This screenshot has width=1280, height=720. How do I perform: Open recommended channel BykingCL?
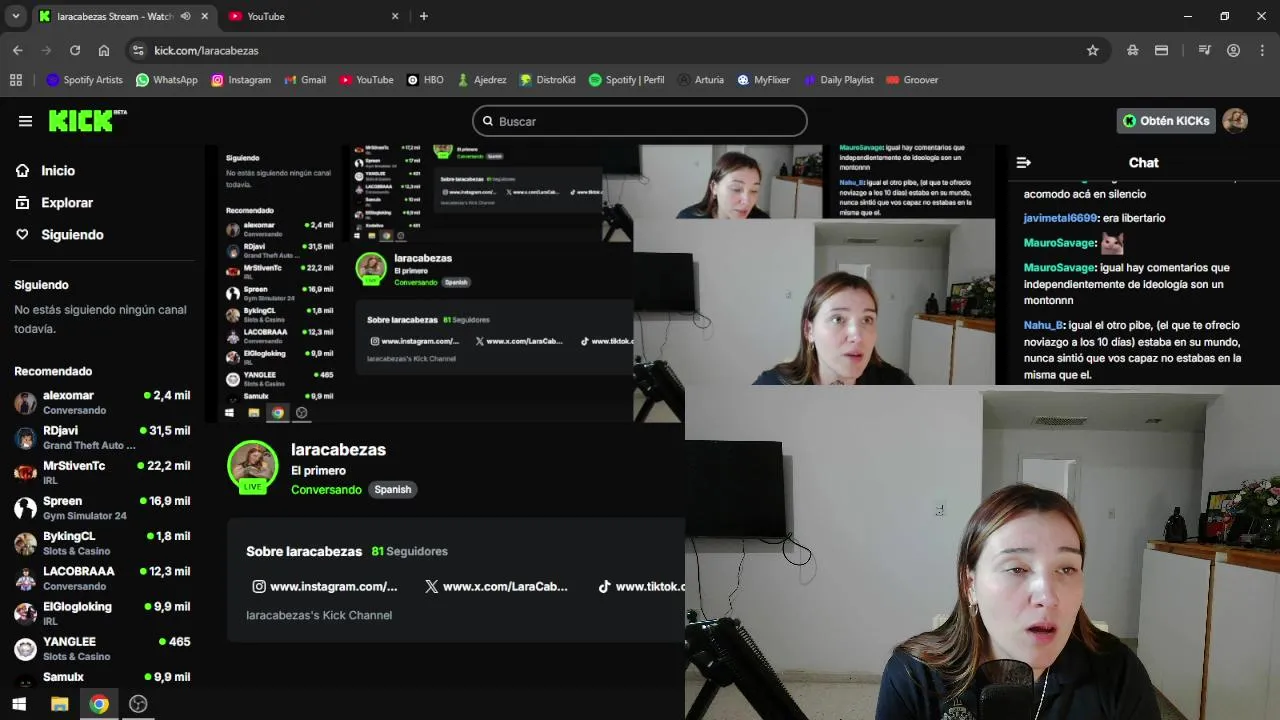pyautogui.click(x=102, y=543)
